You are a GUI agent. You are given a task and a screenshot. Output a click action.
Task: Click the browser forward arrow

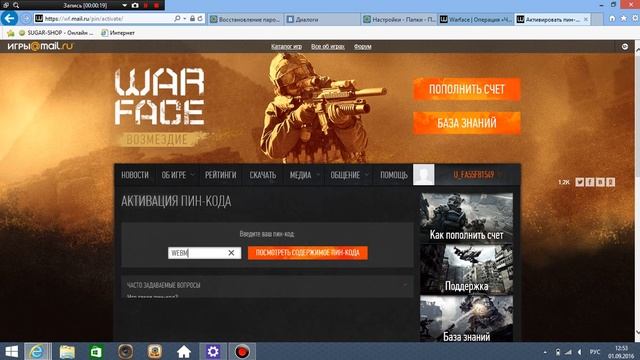(x=26, y=19)
